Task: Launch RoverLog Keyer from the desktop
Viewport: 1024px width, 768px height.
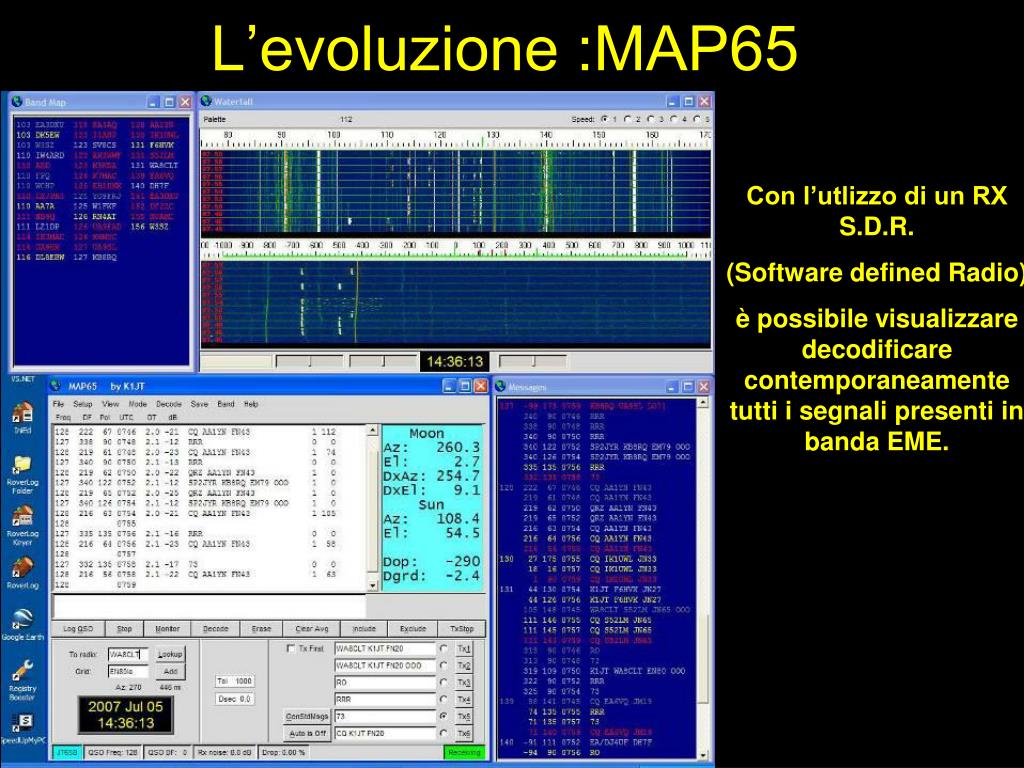Action: tap(22, 525)
